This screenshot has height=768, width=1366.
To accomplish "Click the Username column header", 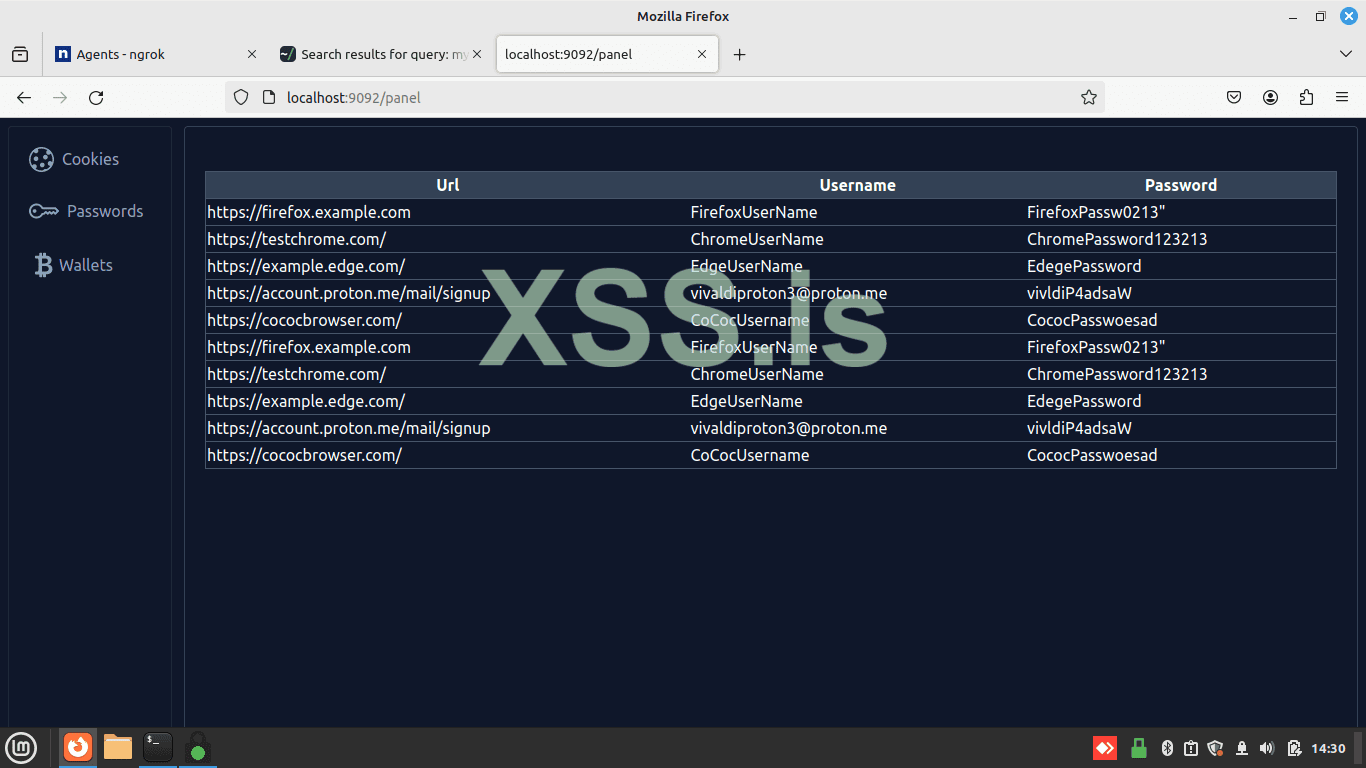I will coord(857,185).
